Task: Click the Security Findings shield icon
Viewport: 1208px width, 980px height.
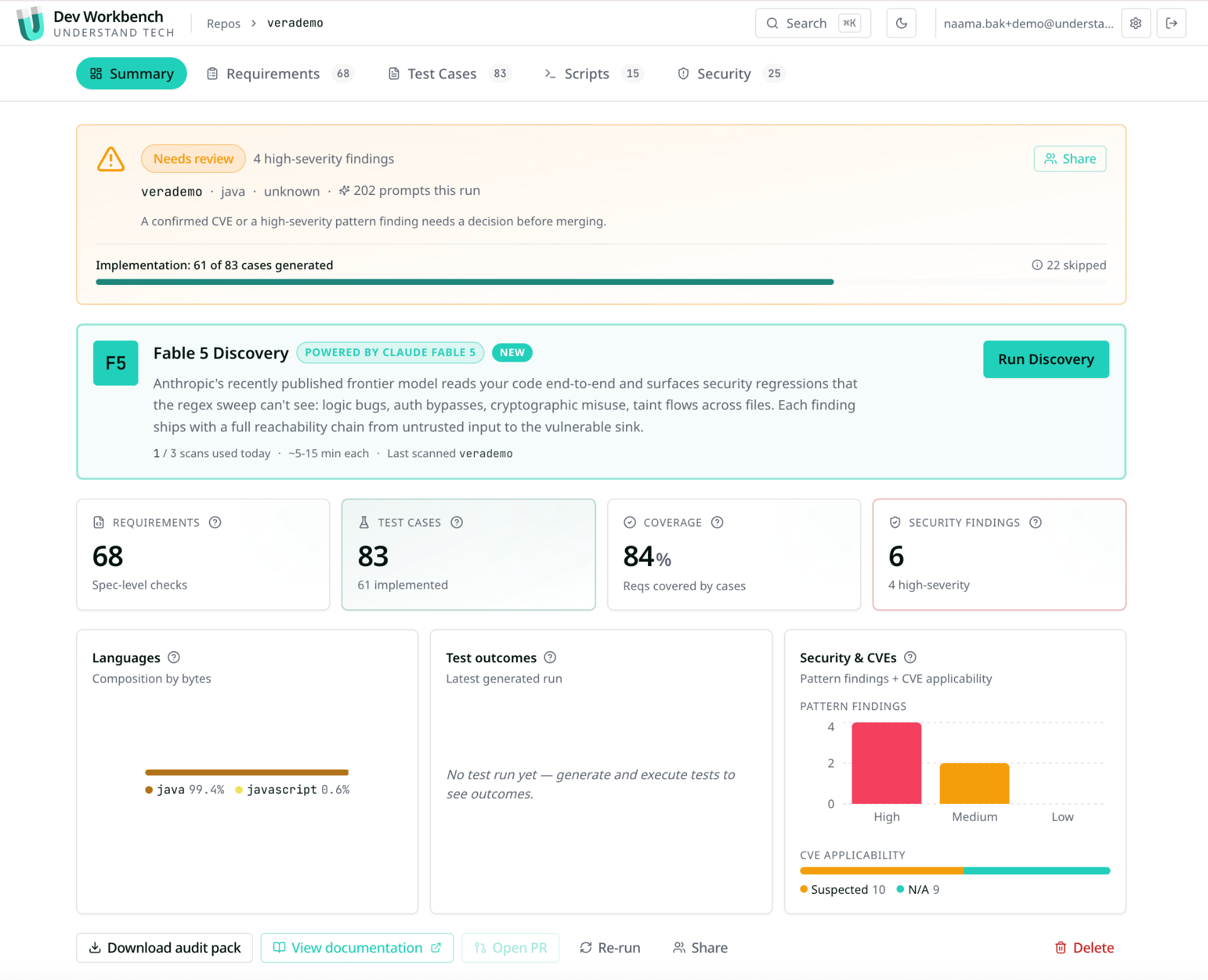Action: pyautogui.click(x=895, y=523)
